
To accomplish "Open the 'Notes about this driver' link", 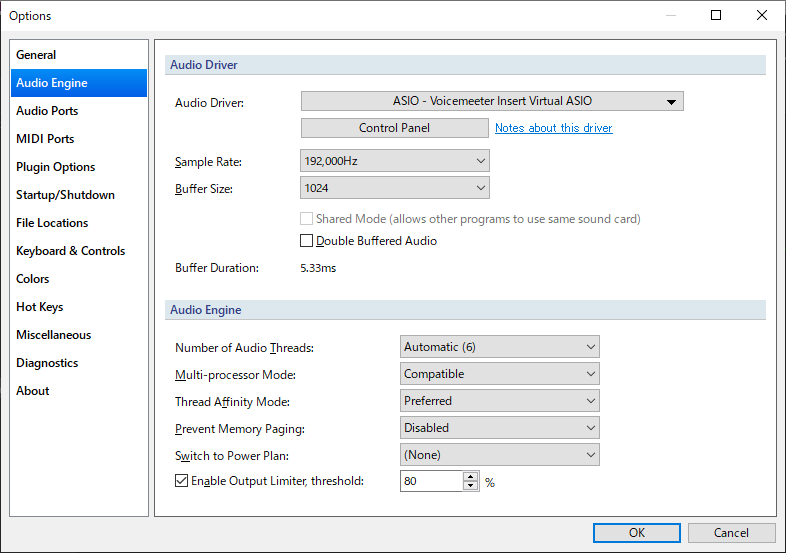I will [x=553, y=128].
